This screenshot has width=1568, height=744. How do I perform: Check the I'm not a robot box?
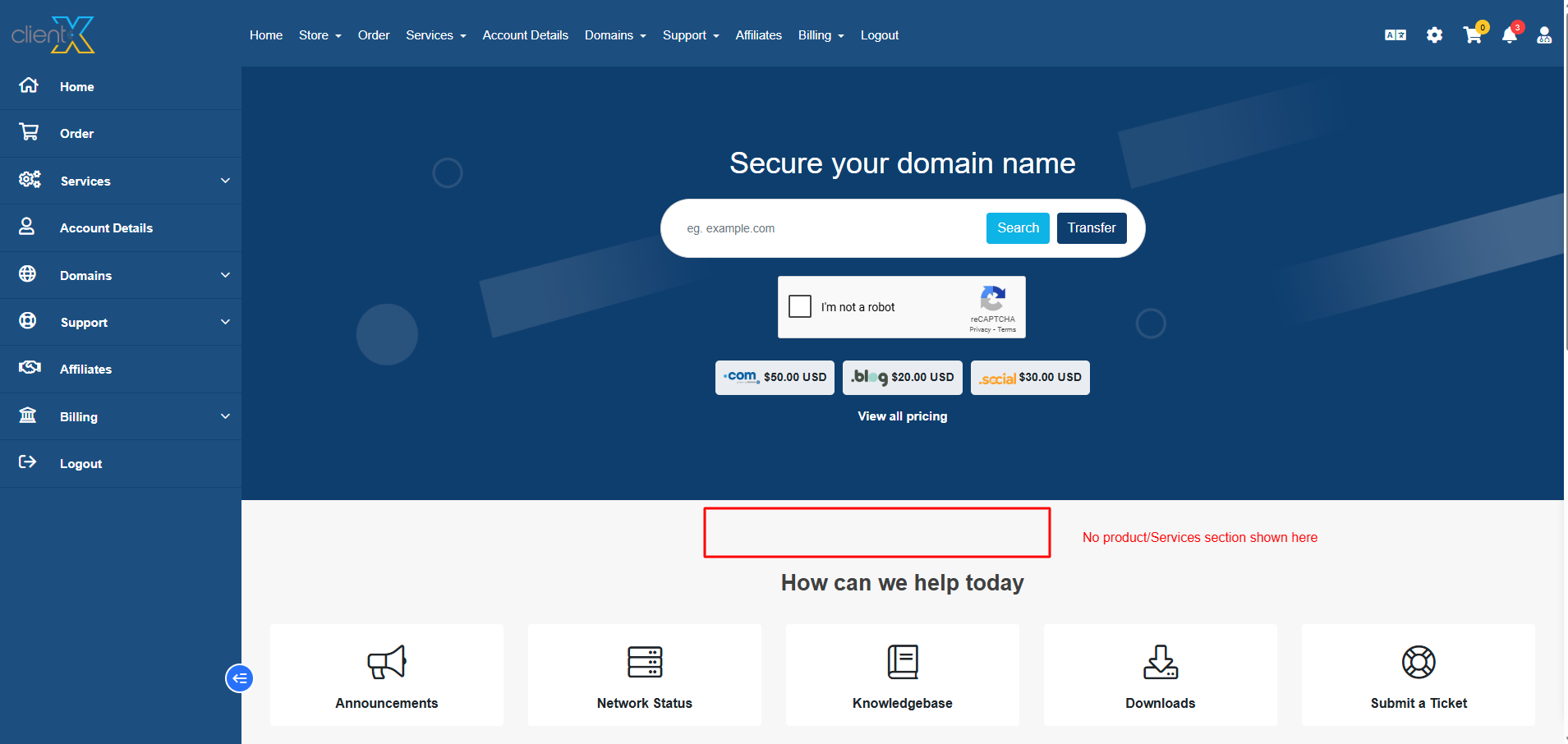click(x=800, y=306)
